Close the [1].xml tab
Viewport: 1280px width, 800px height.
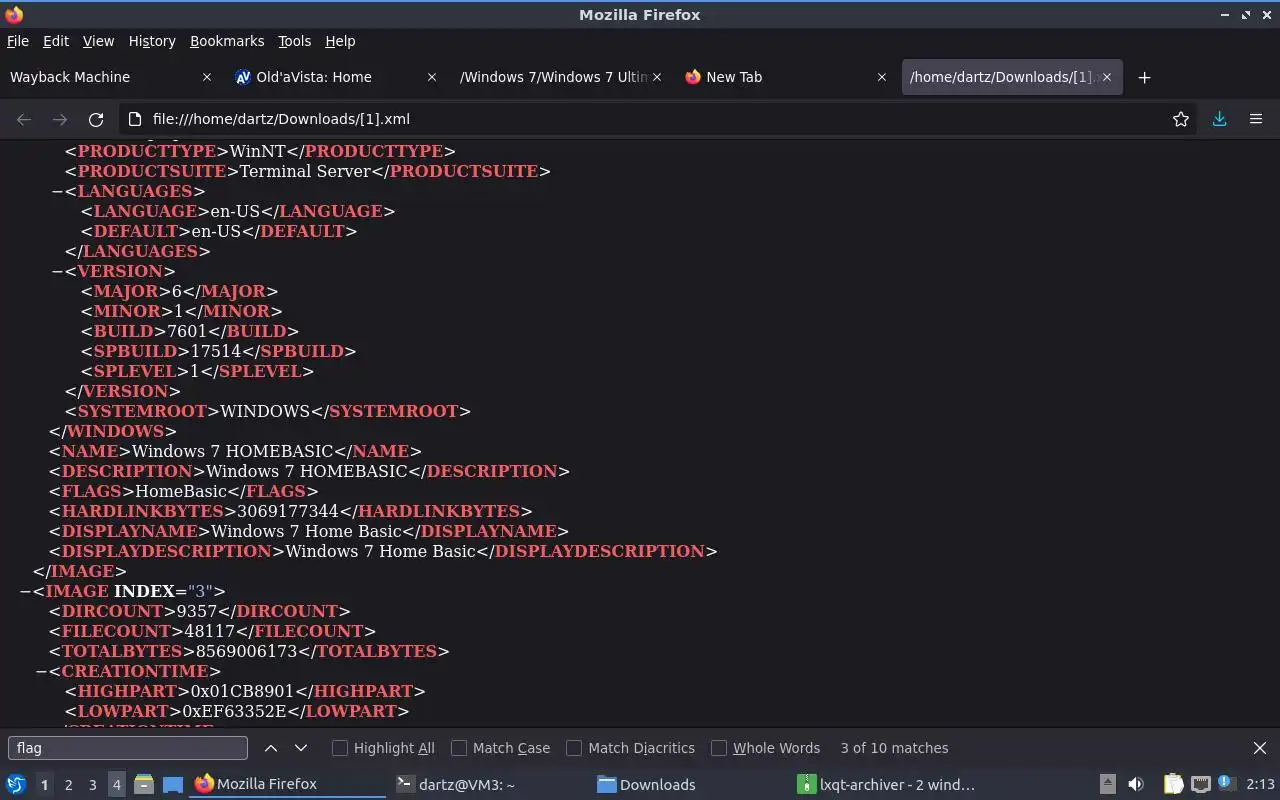point(1107,77)
